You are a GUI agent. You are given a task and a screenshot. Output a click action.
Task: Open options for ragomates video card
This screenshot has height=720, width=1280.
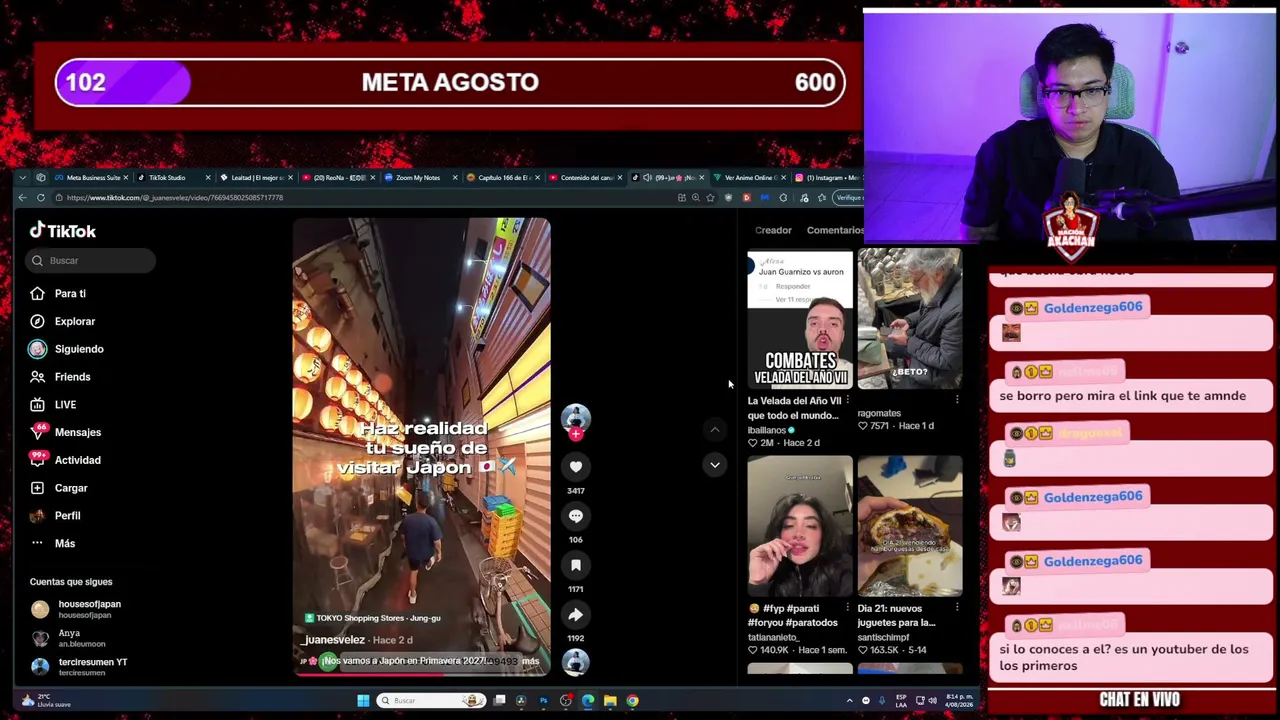[x=957, y=400]
